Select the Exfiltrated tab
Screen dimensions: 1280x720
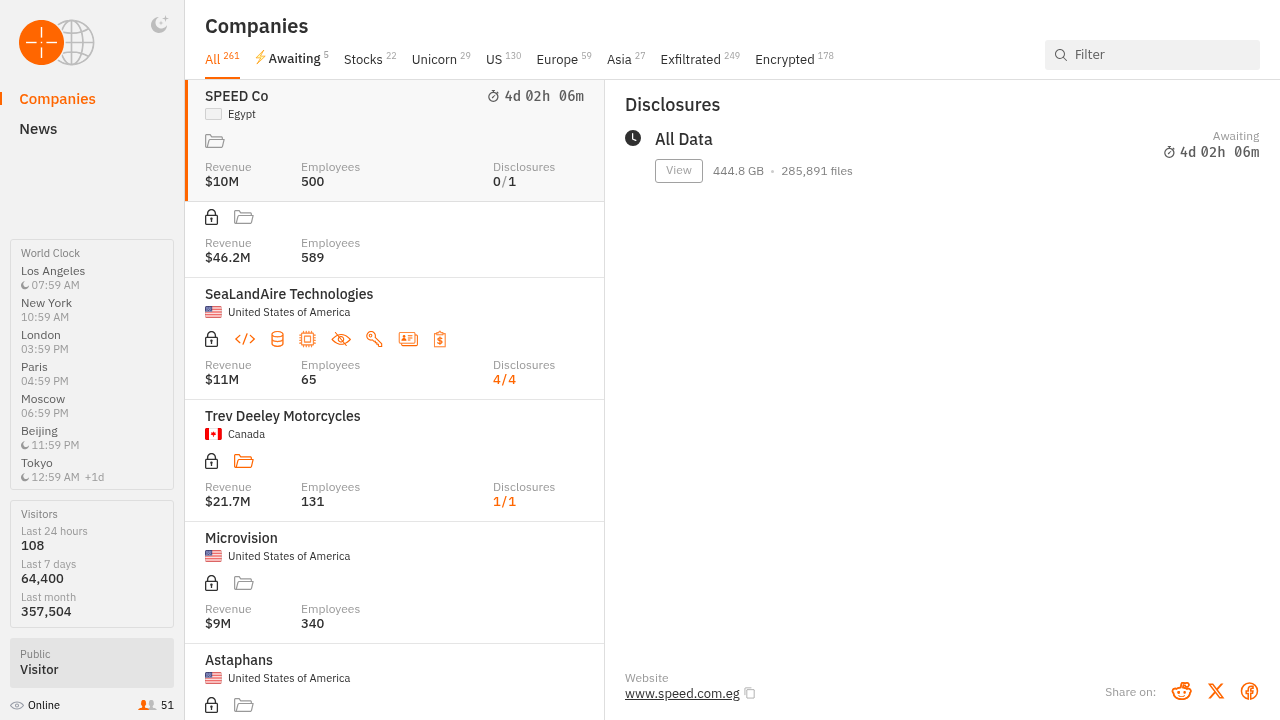click(700, 59)
